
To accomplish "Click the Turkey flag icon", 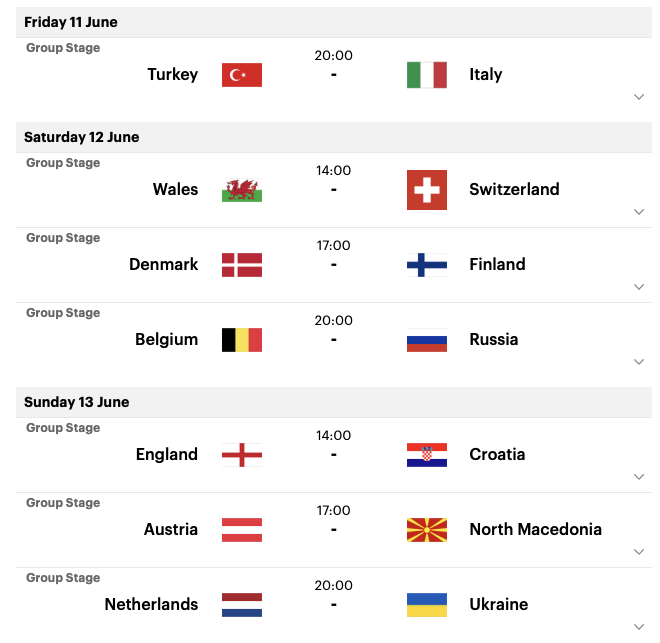I will [242, 75].
